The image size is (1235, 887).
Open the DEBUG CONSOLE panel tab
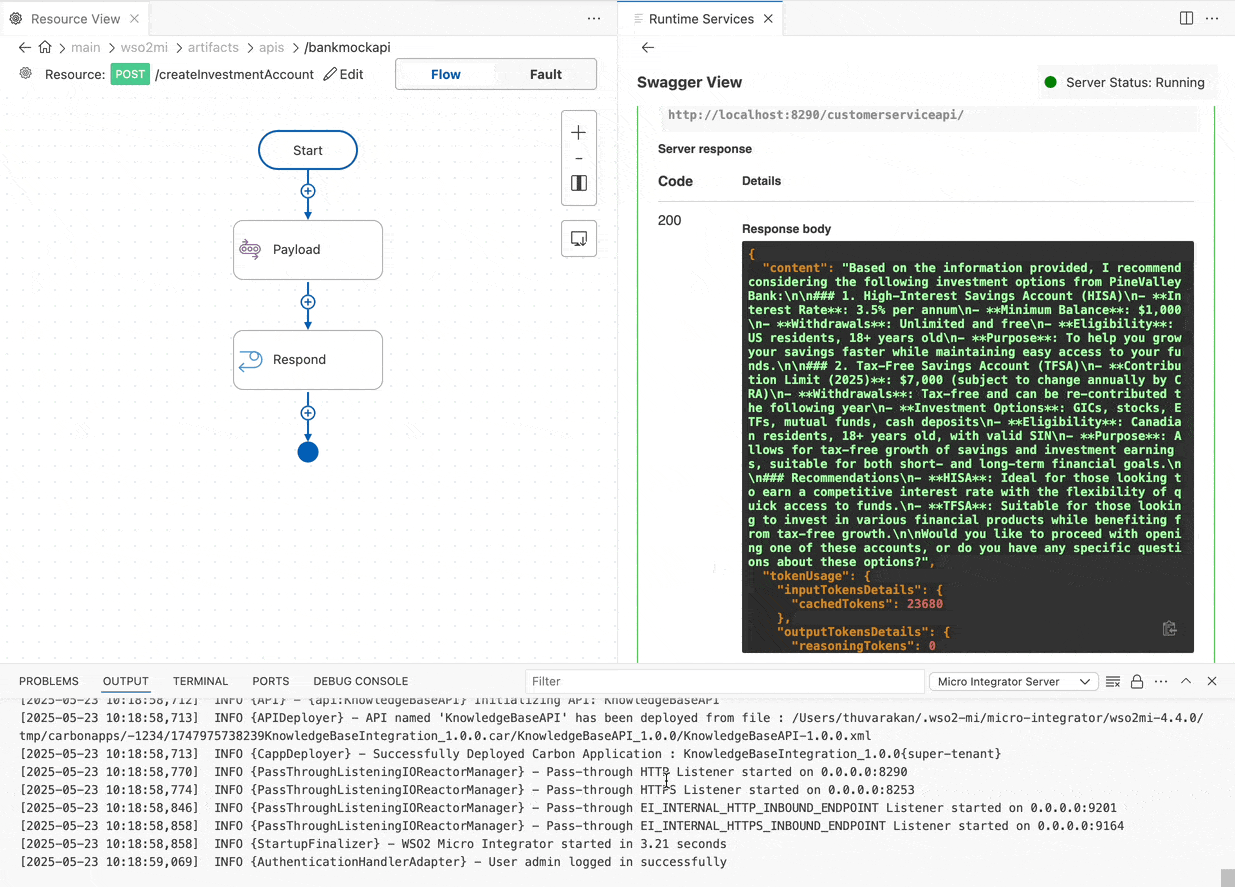click(361, 681)
